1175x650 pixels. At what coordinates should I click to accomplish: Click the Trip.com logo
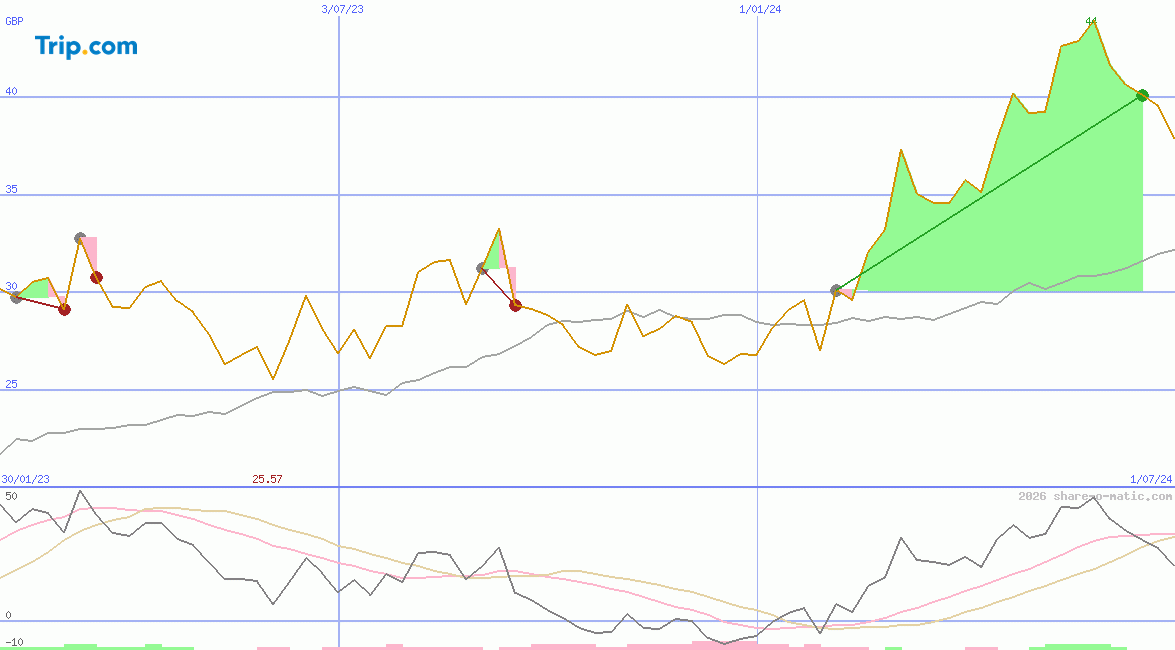(x=84, y=45)
